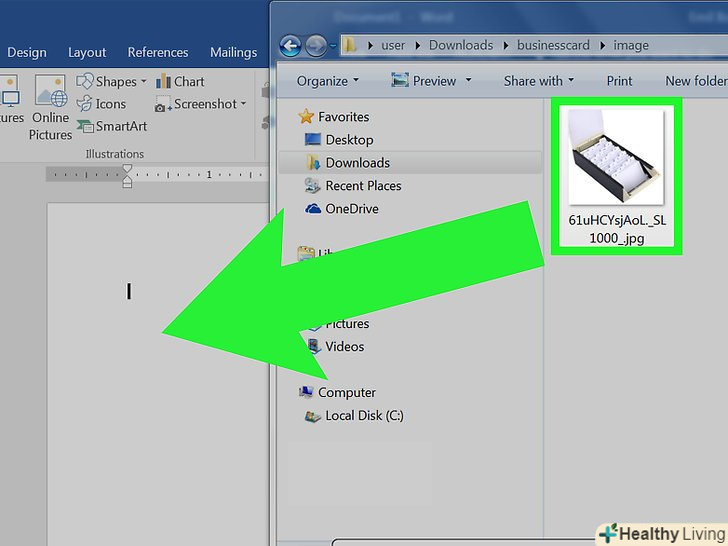The height and width of the screenshot is (546, 728).
Task: Open the Icons gallery in Word
Action: 101,104
